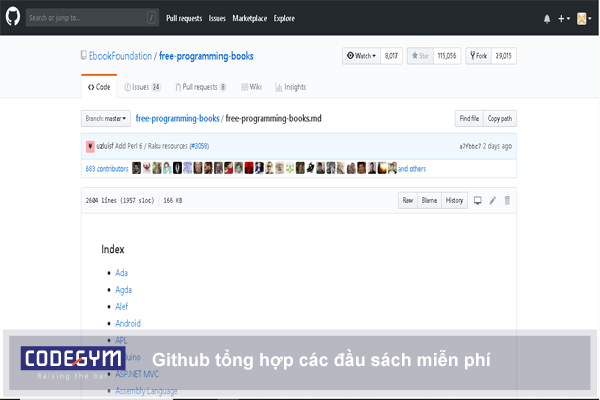Show the 683 contributors list
600x400 pixels.
pyautogui.click(x=107, y=169)
